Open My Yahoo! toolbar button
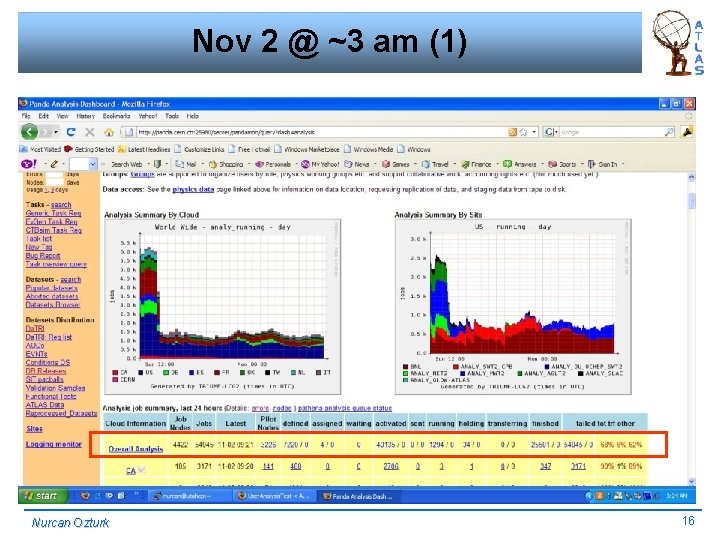This screenshot has width=720, height=540. click(x=320, y=164)
